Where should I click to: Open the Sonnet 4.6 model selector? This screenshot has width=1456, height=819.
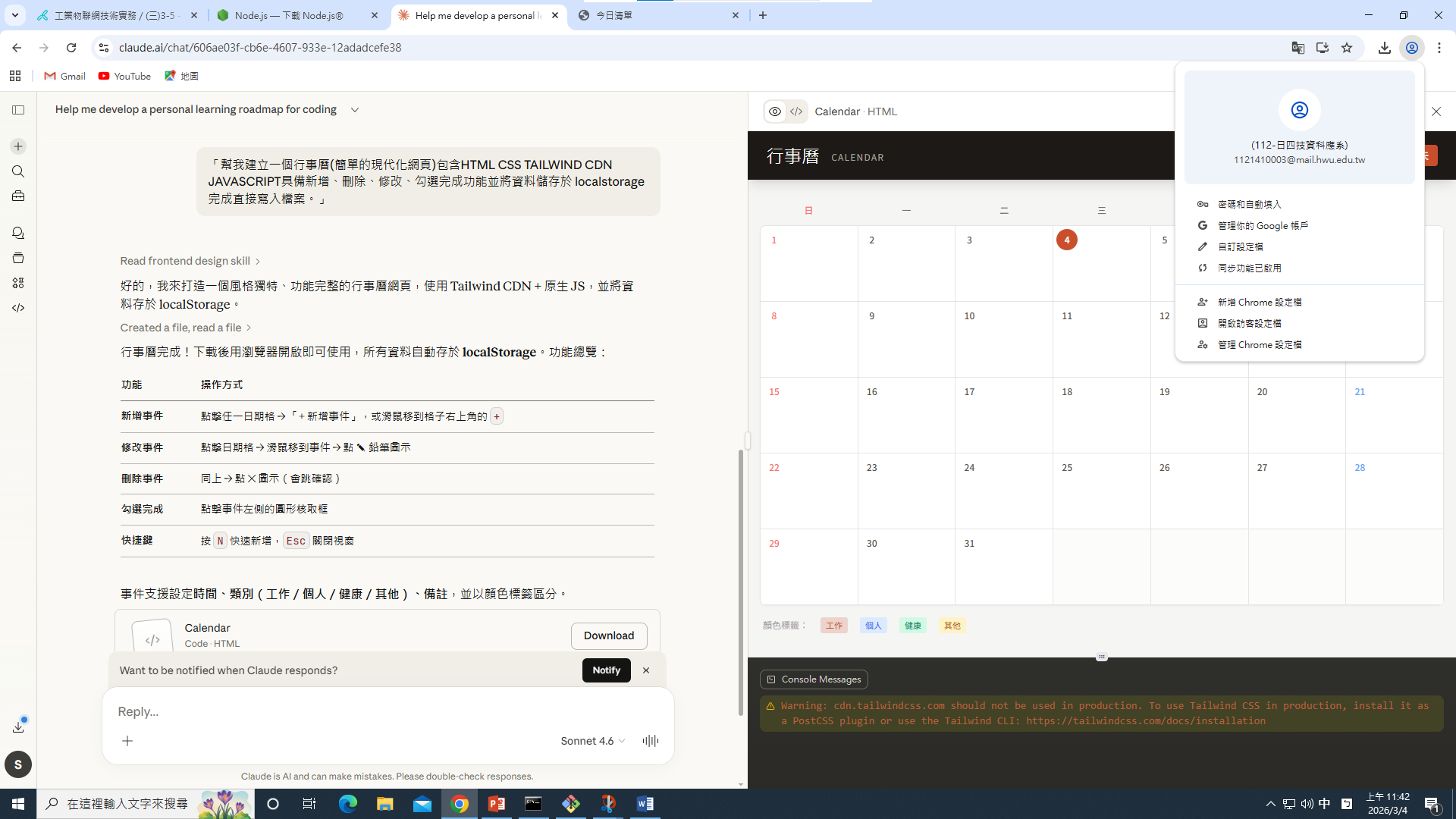click(x=592, y=741)
